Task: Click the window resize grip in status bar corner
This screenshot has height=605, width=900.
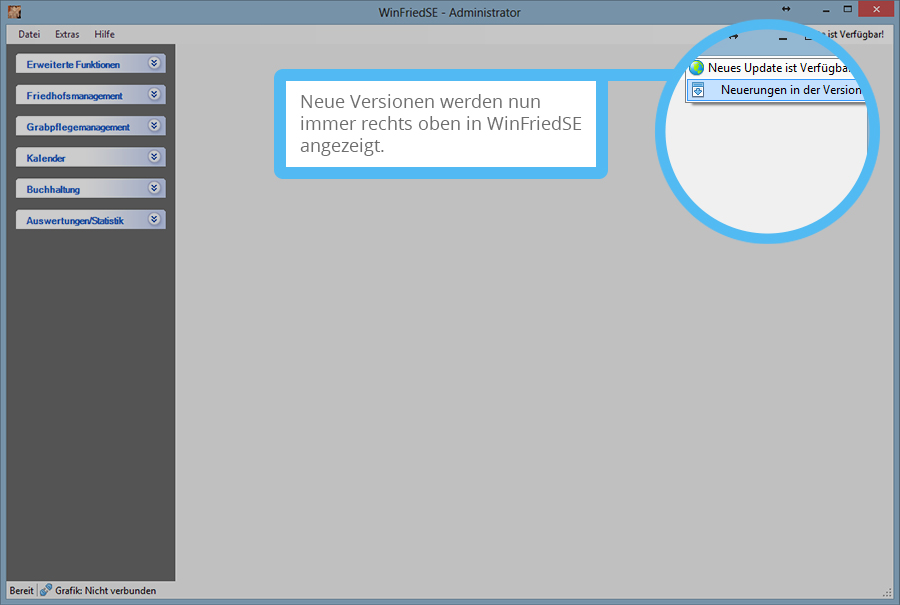Action: (886, 592)
